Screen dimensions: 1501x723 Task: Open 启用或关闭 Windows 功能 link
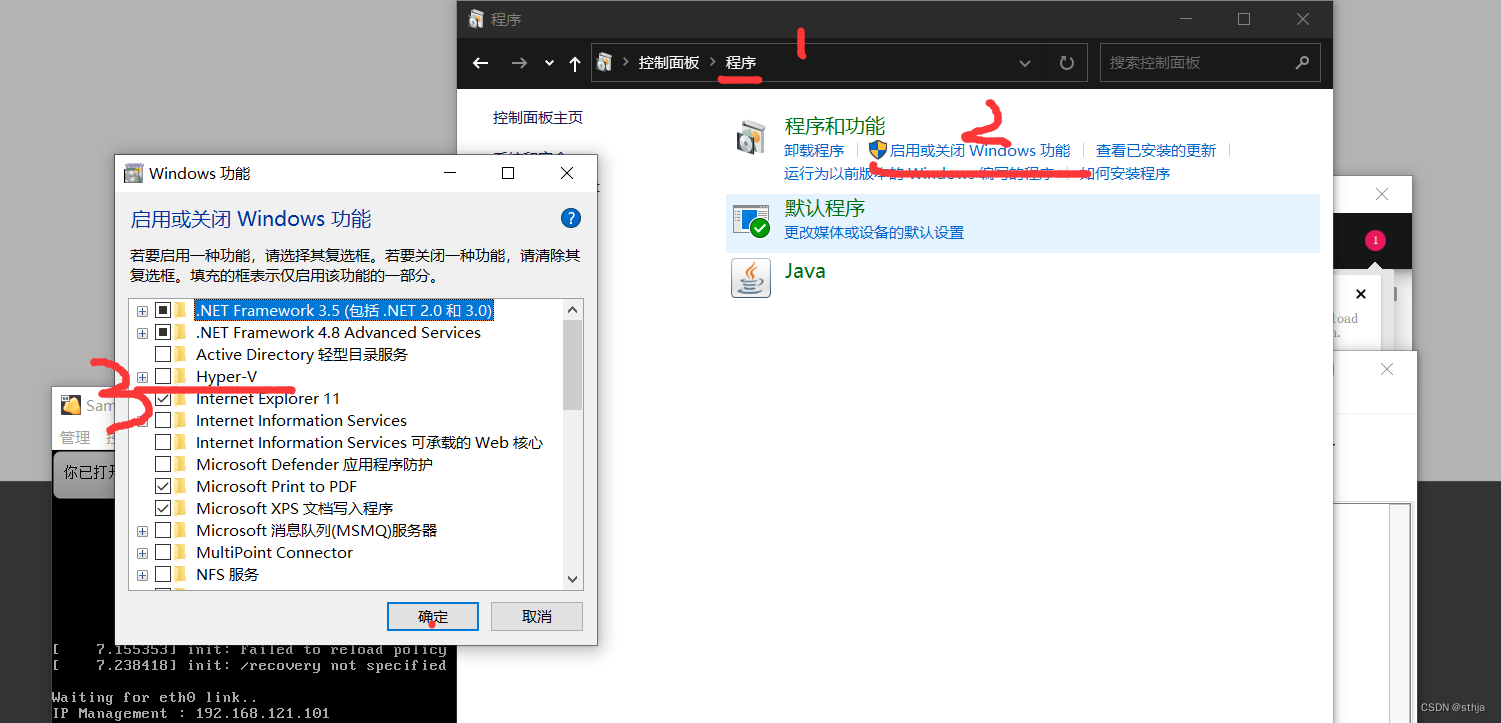pos(980,150)
